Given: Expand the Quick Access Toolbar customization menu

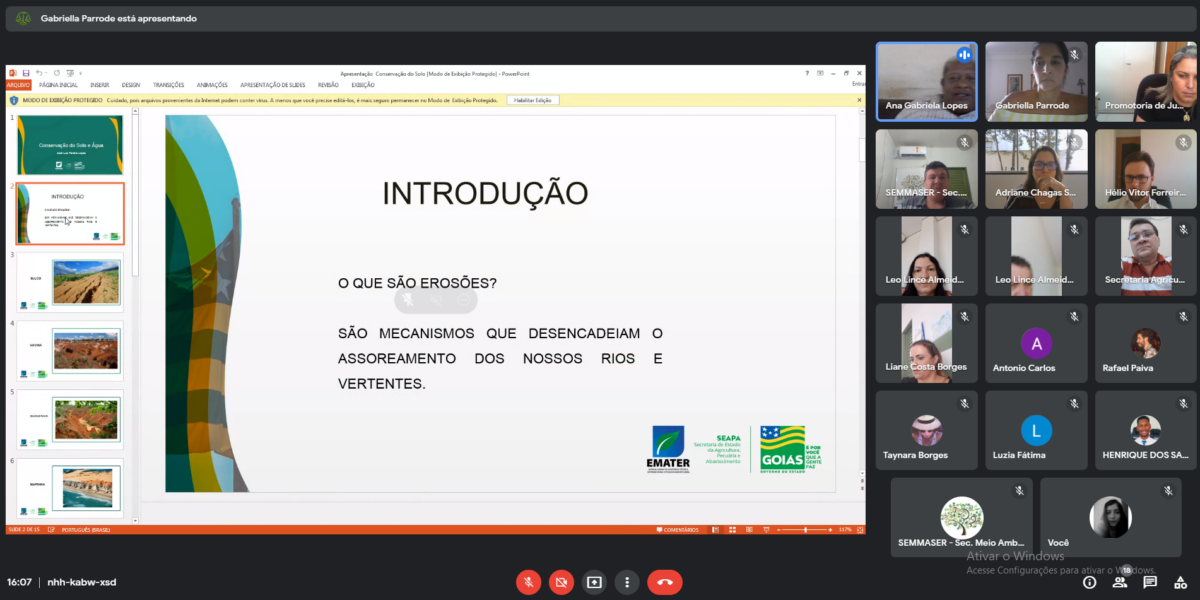Looking at the screenshot, I should click(x=81, y=73).
